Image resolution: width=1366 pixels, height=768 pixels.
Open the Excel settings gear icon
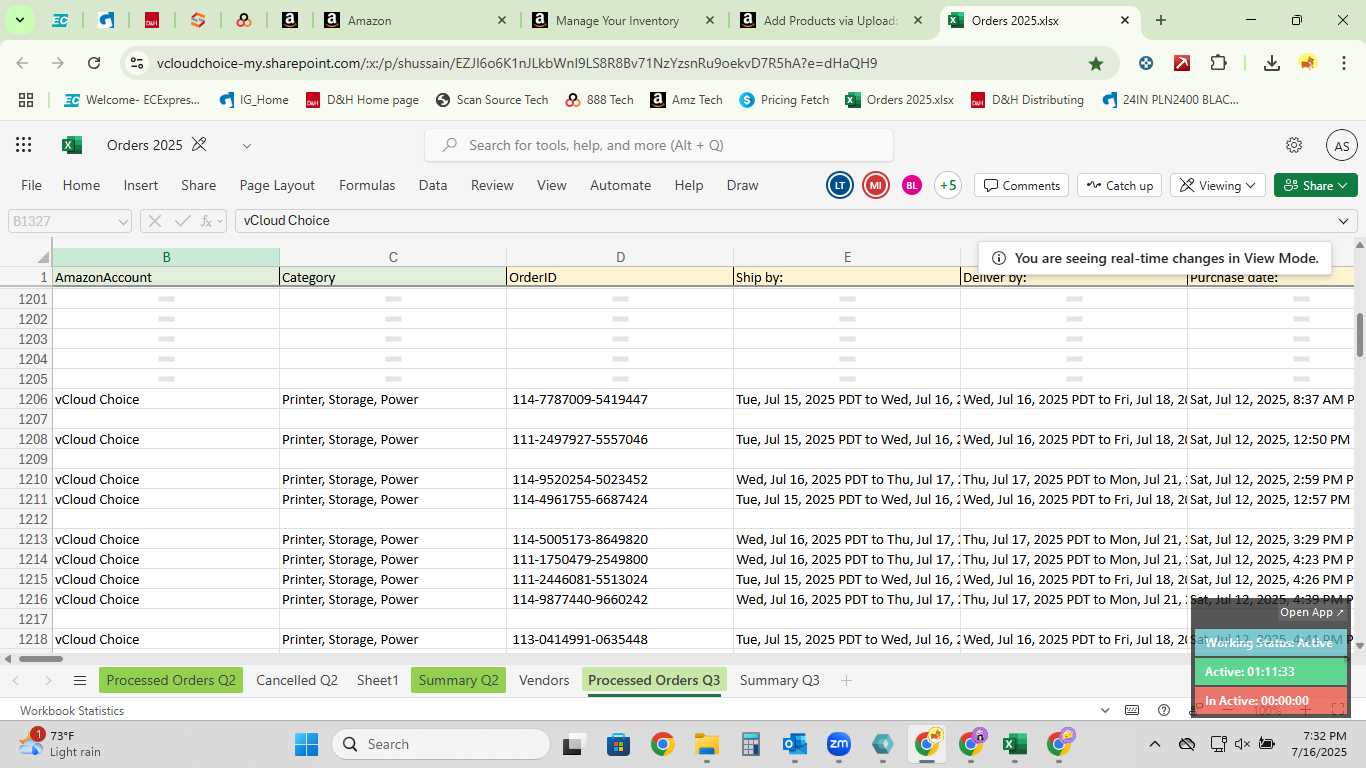pyautogui.click(x=1294, y=145)
